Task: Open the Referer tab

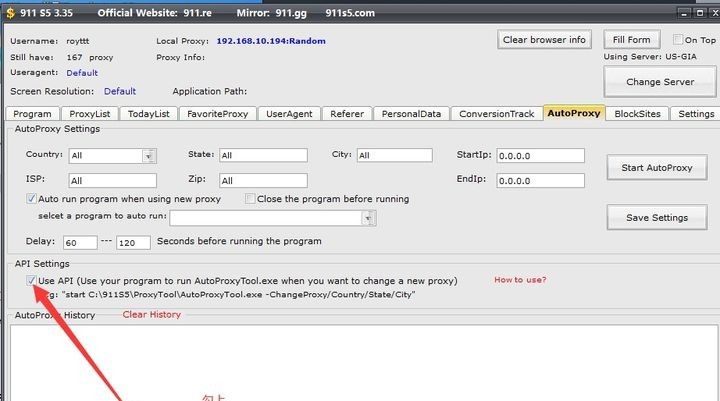Action: pos(347,113)
